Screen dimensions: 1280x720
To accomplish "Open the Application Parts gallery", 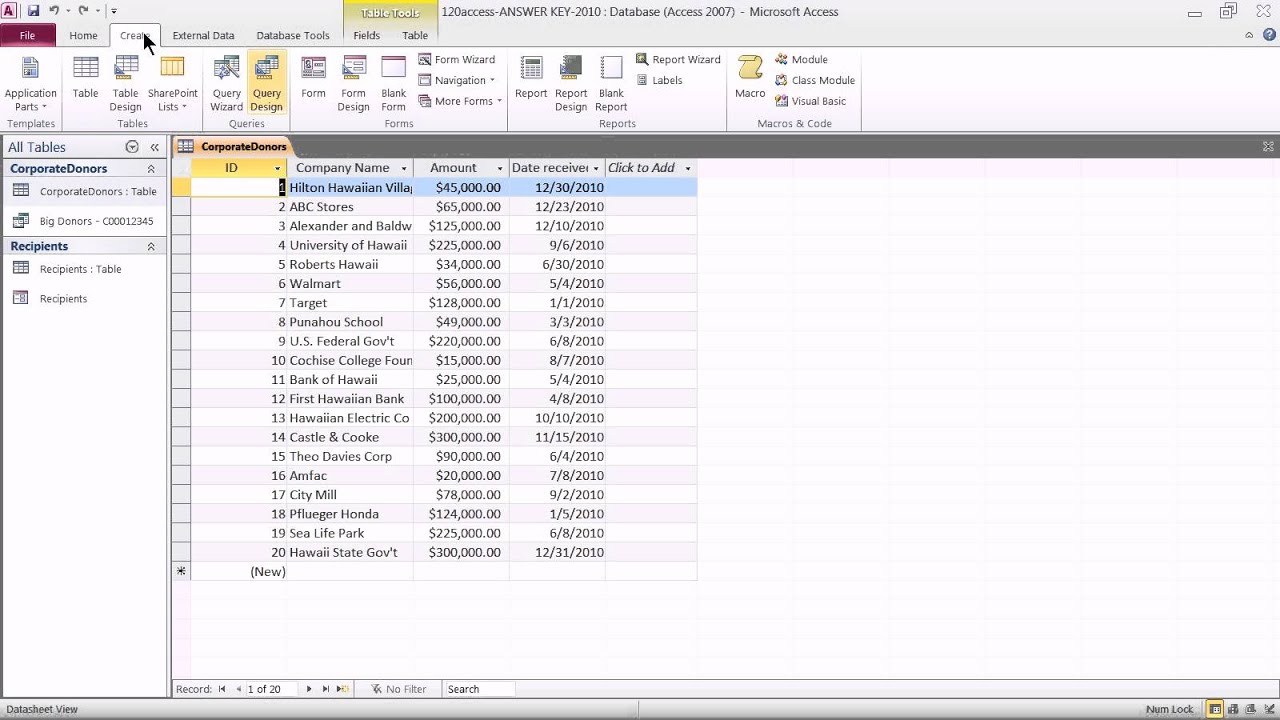I will pyautogui.click(x=31, y=84).
